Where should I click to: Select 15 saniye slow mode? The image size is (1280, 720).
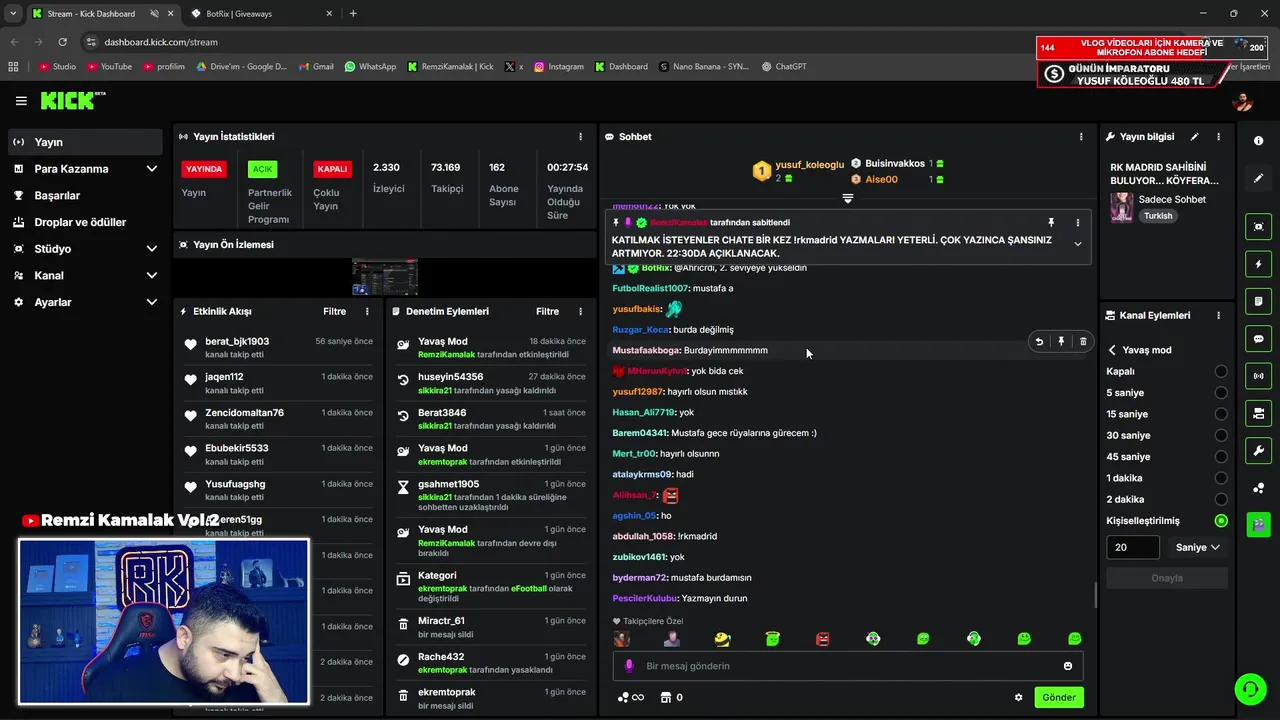[x=1220, y=414]
